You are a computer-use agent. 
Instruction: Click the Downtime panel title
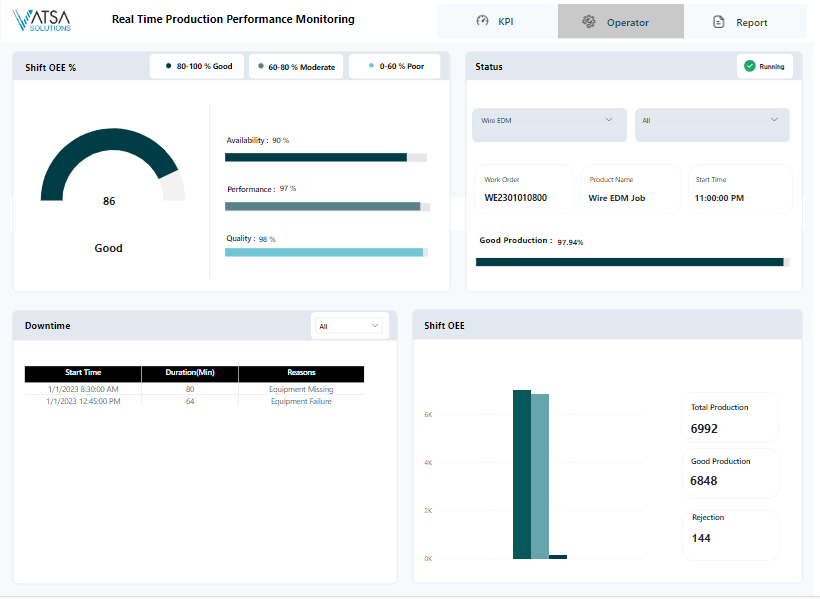point(48,325)
